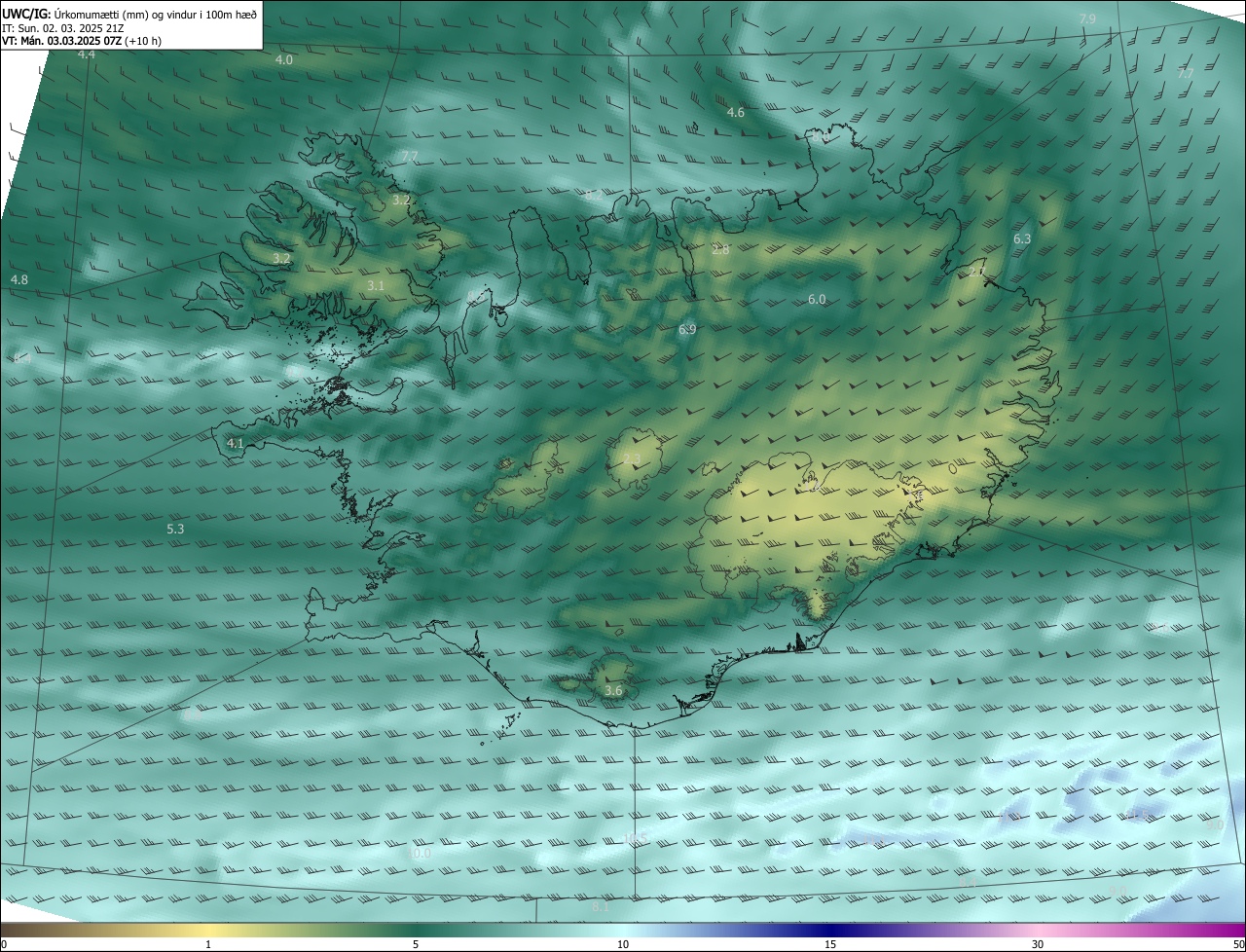Click the 0.0 value label

pyautogui.click(x=421, y=853)
